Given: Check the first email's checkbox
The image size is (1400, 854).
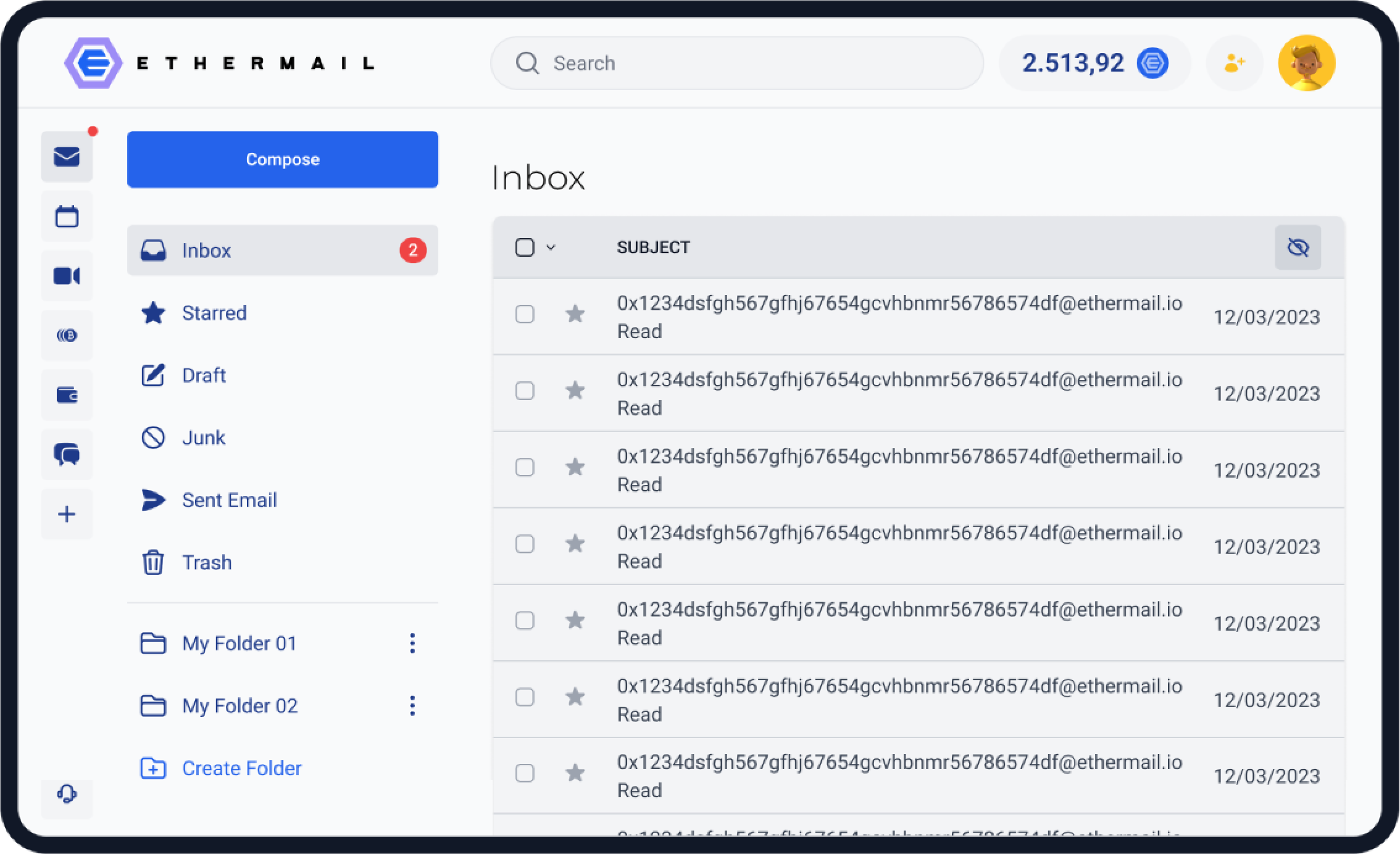Looking at the screenshot, I should click(x=525, y=314).
